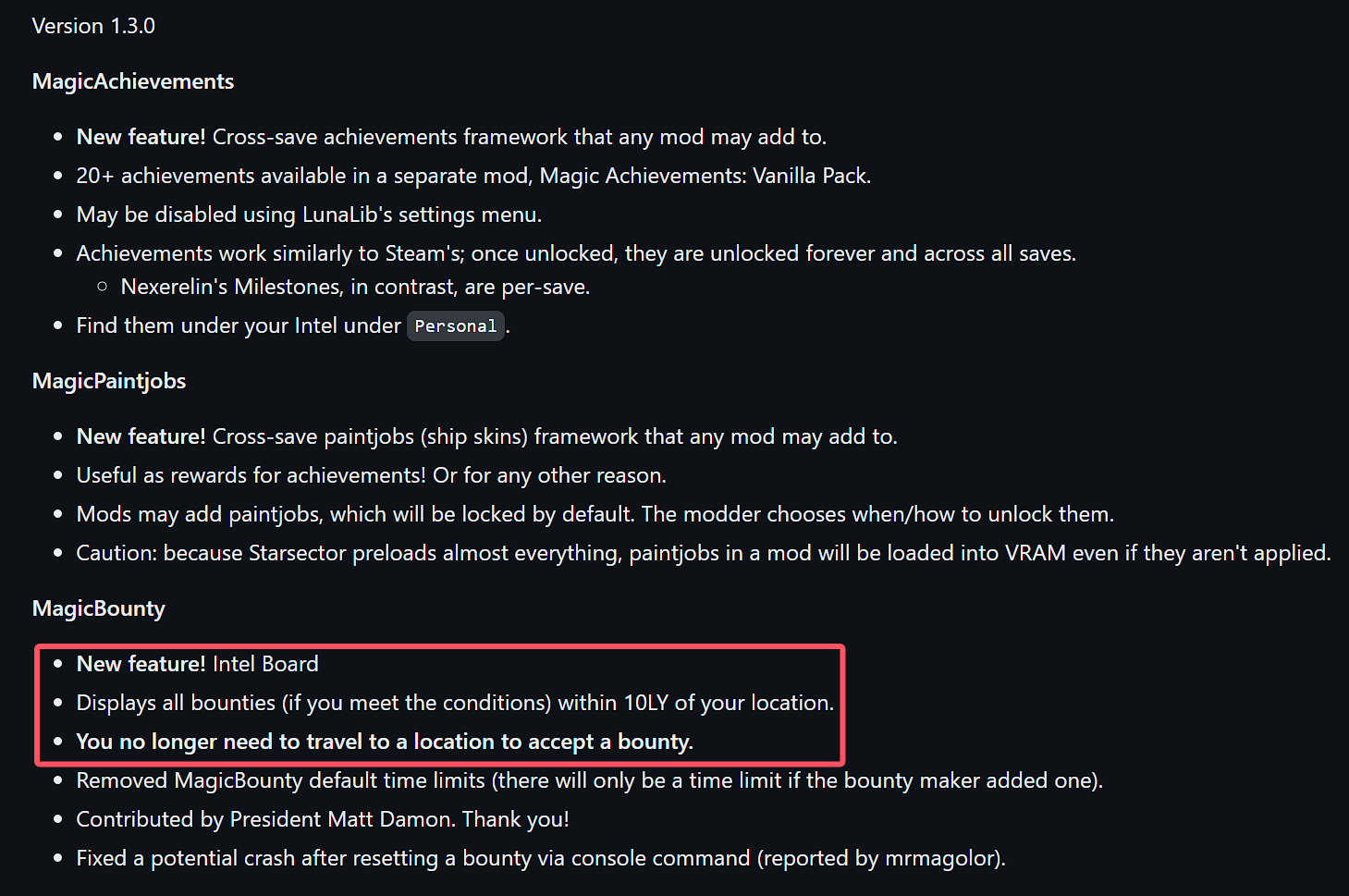The height and width of the screenshot is (896, 1349).
Task: Click the Version 1.3.0 text
Action: point(93,26)
